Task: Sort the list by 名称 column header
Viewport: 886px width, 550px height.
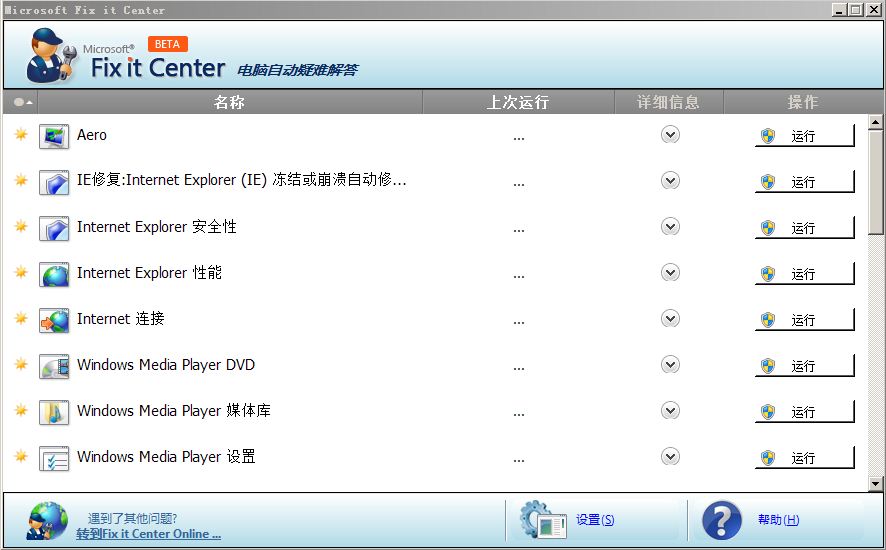Action: pos(229,102)
